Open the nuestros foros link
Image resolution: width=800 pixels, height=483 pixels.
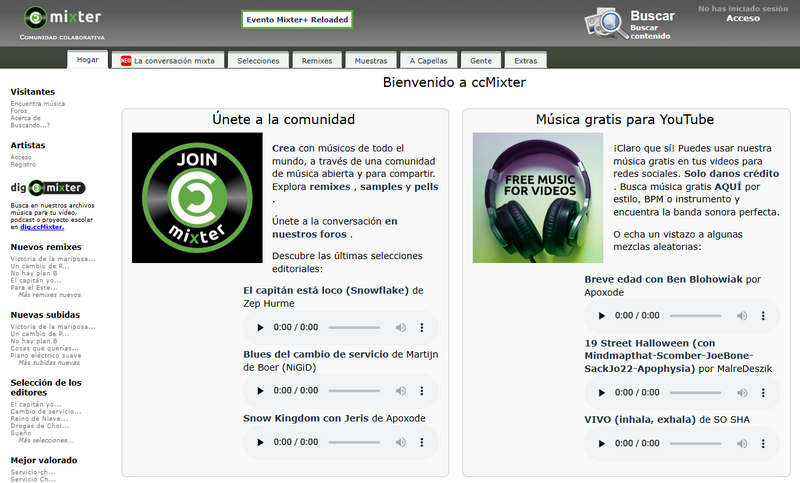pos(309,235)
